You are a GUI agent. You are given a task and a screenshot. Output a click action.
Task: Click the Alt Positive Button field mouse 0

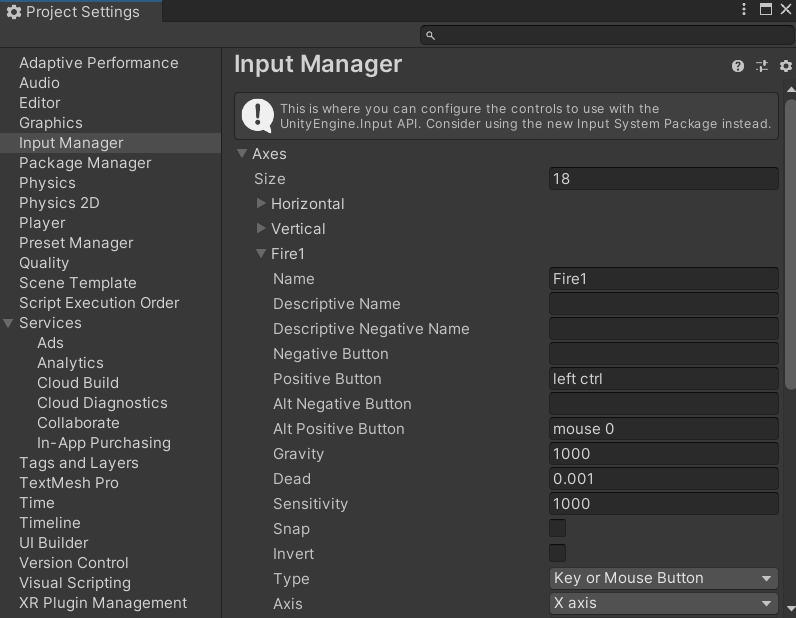point(664,429)
